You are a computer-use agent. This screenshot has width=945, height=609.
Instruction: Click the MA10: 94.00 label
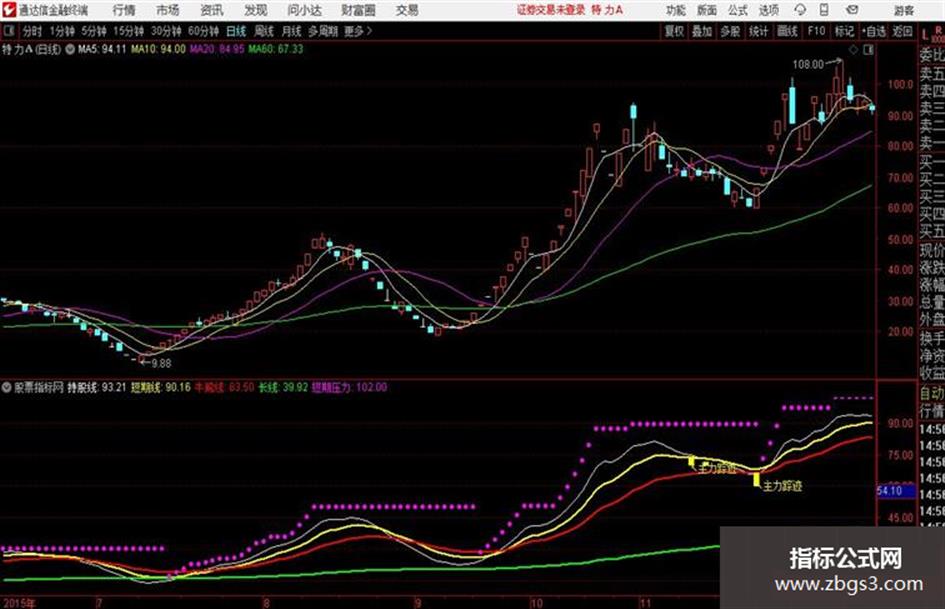click(x=159, y=49)
